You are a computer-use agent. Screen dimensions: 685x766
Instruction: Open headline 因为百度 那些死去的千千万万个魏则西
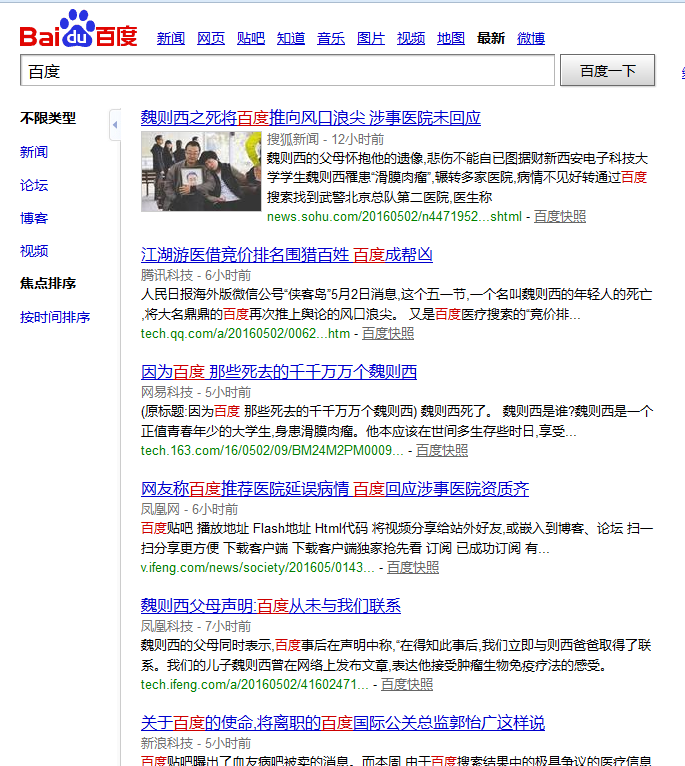coord(279,372)
